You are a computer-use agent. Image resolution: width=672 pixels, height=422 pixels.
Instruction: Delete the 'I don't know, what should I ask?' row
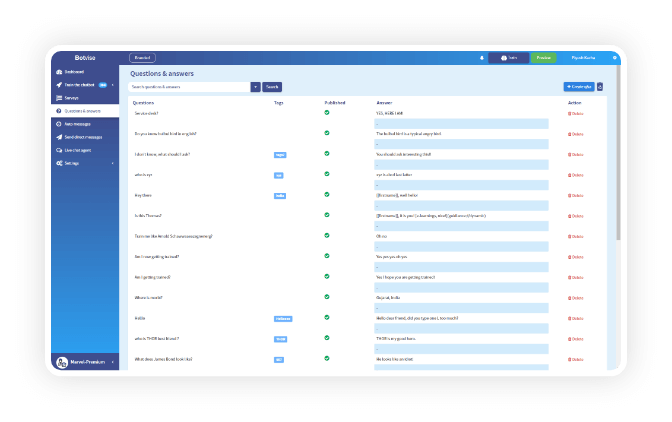(576, 155)
